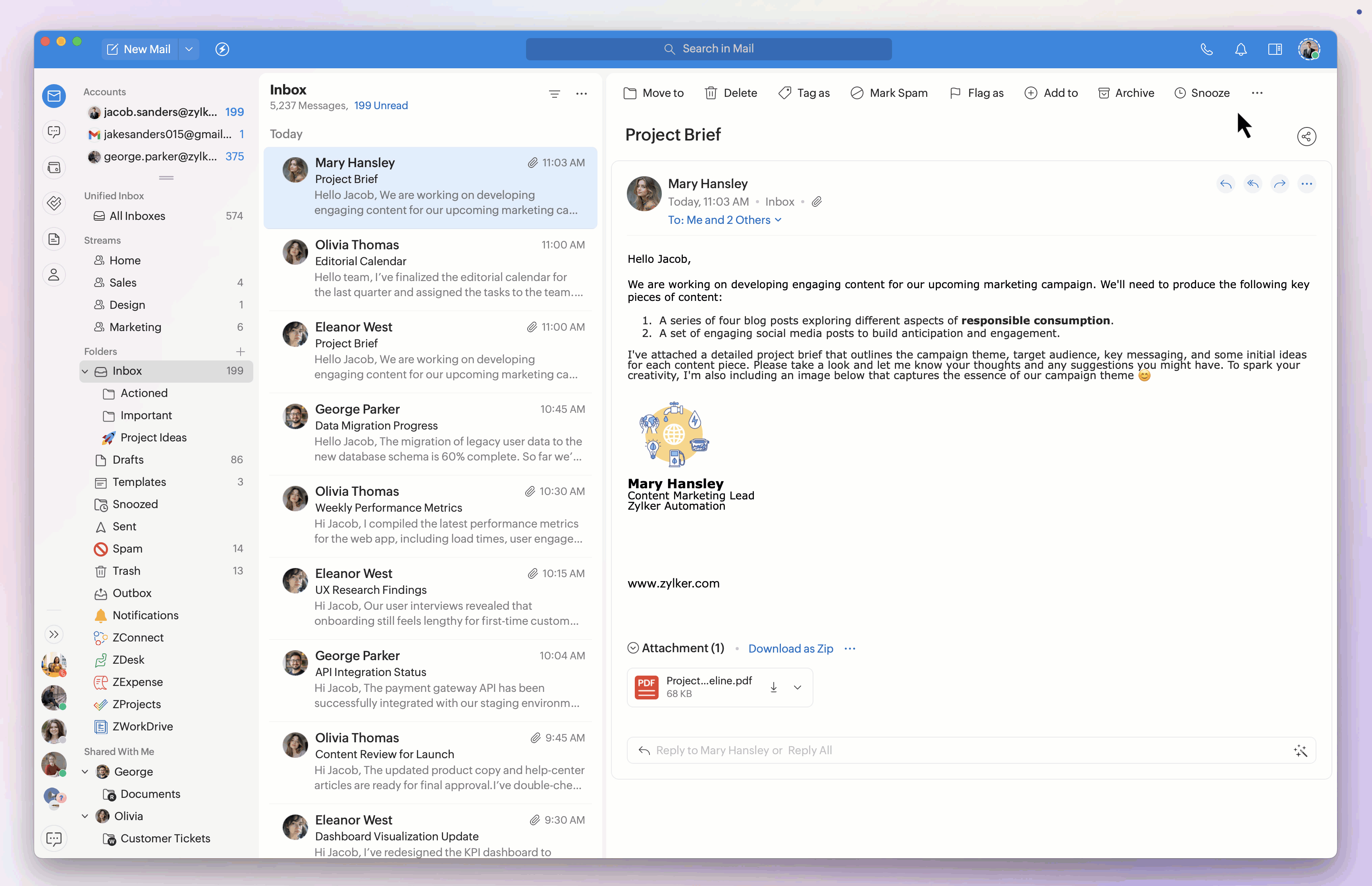
Task: Expand the left sidebar double-arrow
Action: pyautogui.click(x=54, y=634)
